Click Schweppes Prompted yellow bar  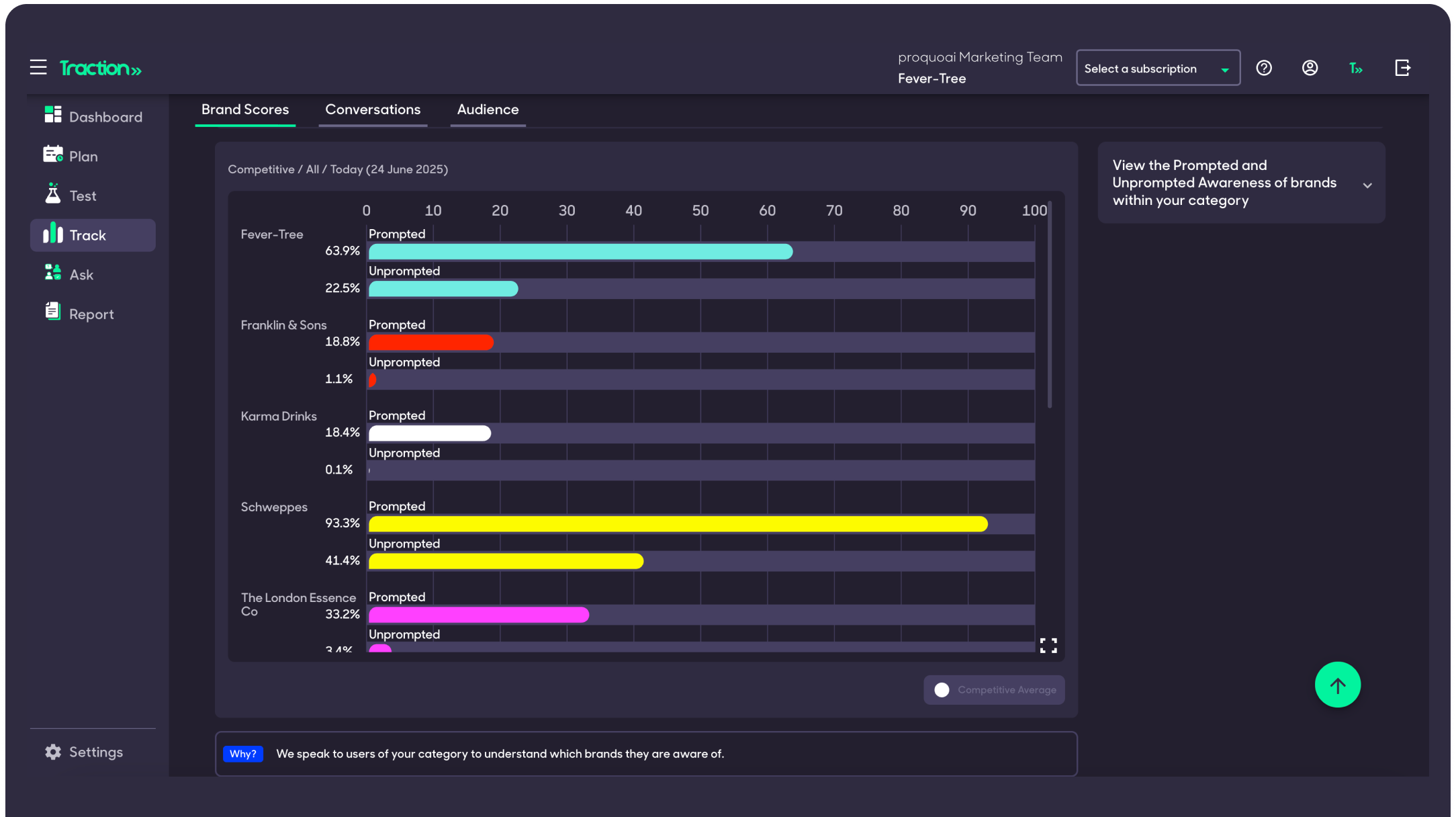pyautogui.click(x=678, y=524)
